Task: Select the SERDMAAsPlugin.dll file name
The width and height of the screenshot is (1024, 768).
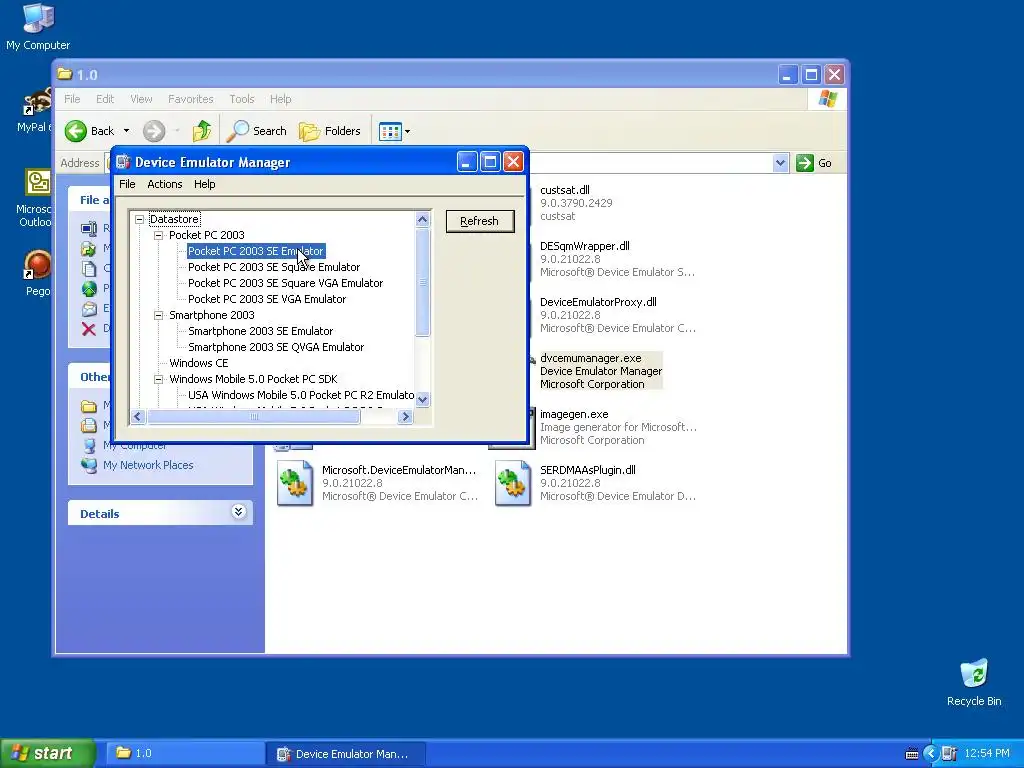Action: 588,470
